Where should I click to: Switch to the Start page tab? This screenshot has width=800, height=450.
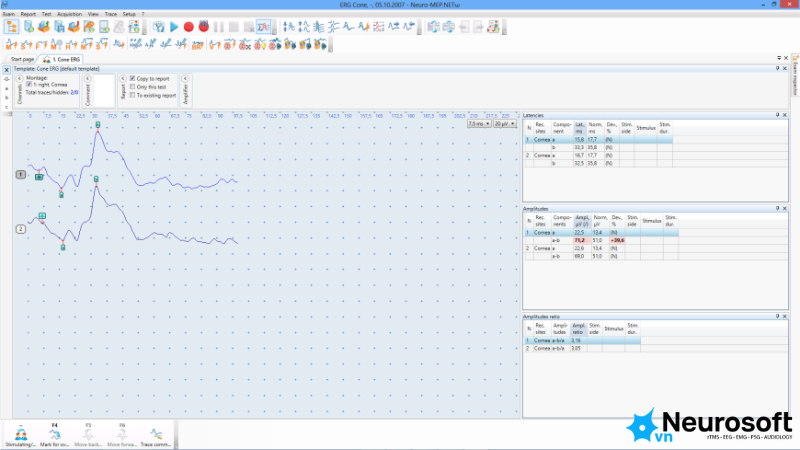click(22, 59)
